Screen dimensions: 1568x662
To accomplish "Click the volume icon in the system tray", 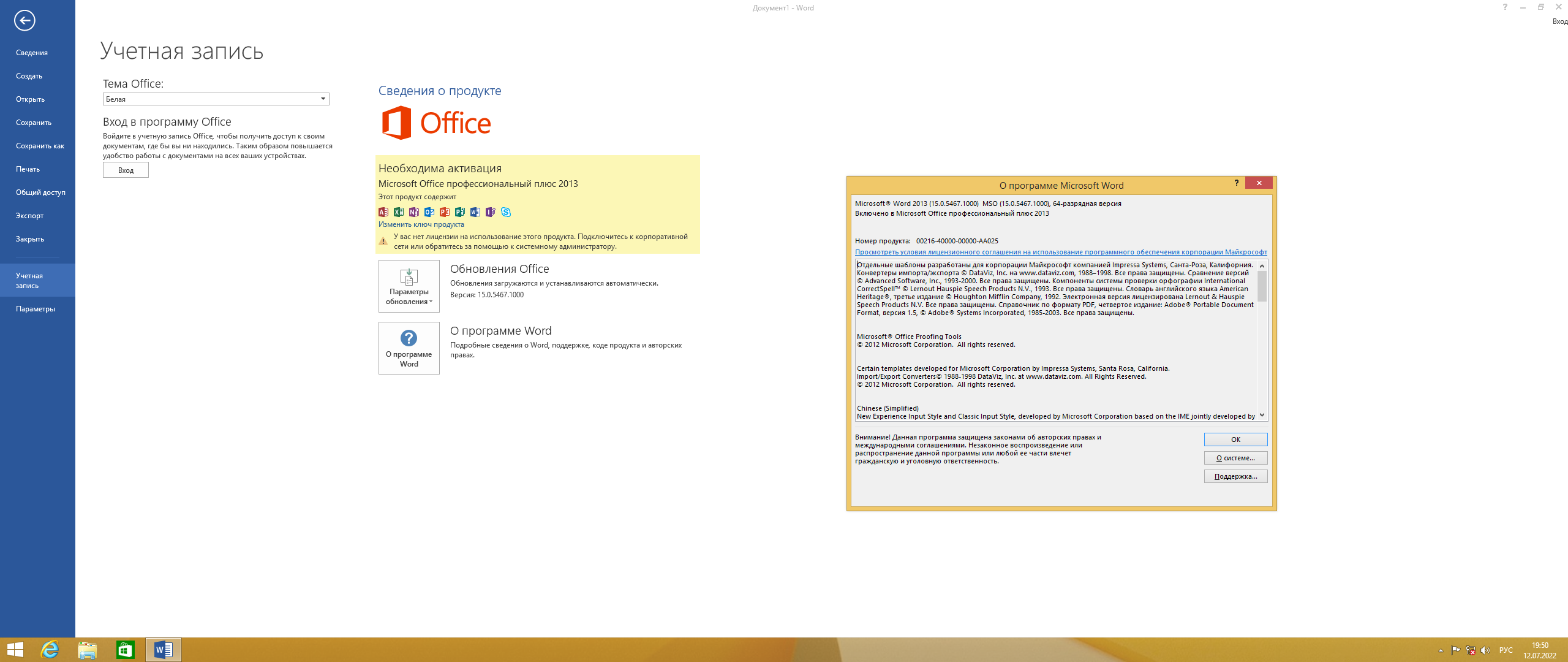I will [1485, 650].
